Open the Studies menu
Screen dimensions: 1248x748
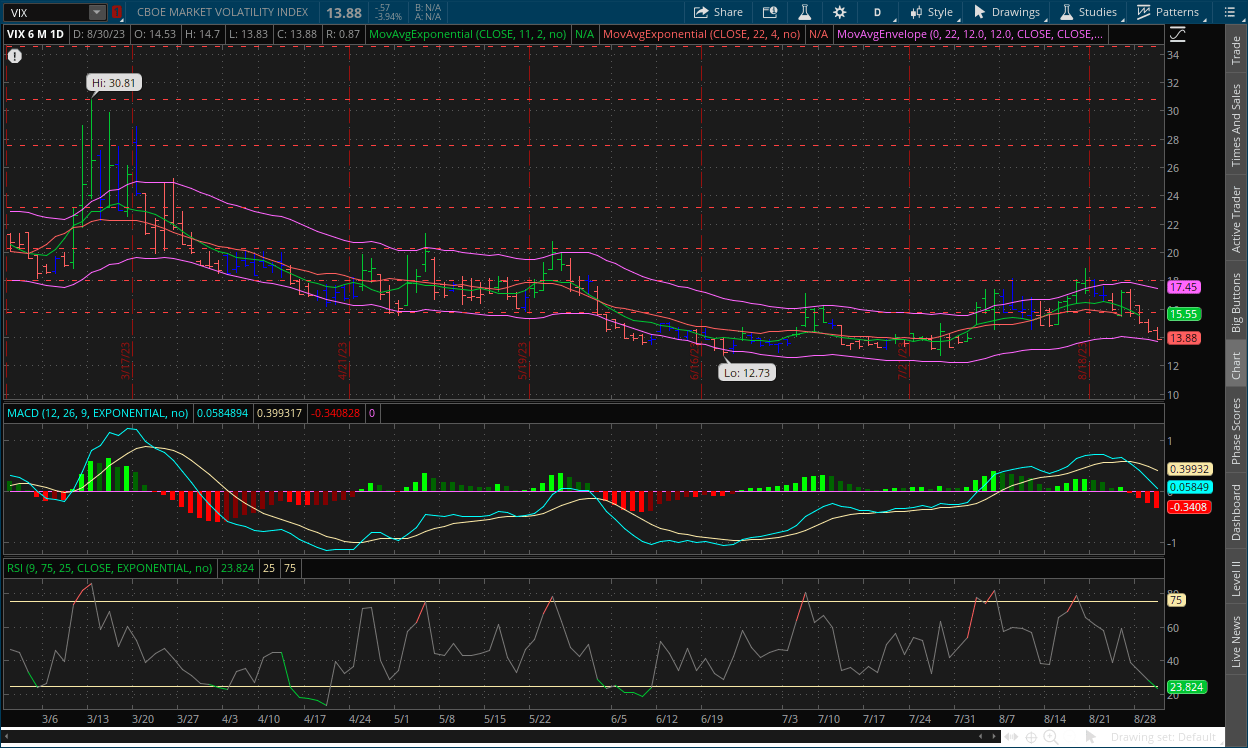pyautogui.click(x=1088, y=12)
